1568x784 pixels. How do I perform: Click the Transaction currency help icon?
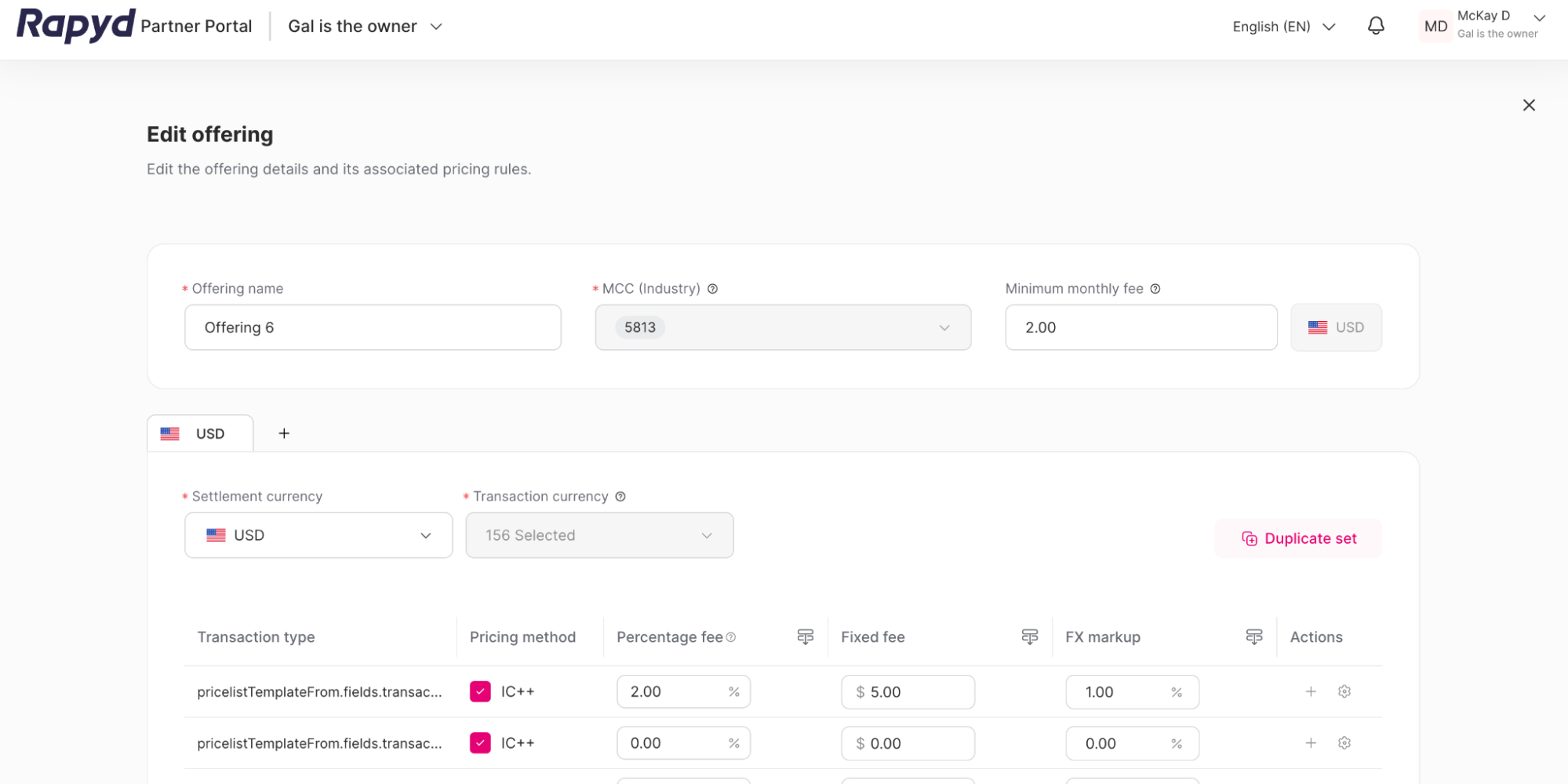pyautogui.click(x=620, y=497)
